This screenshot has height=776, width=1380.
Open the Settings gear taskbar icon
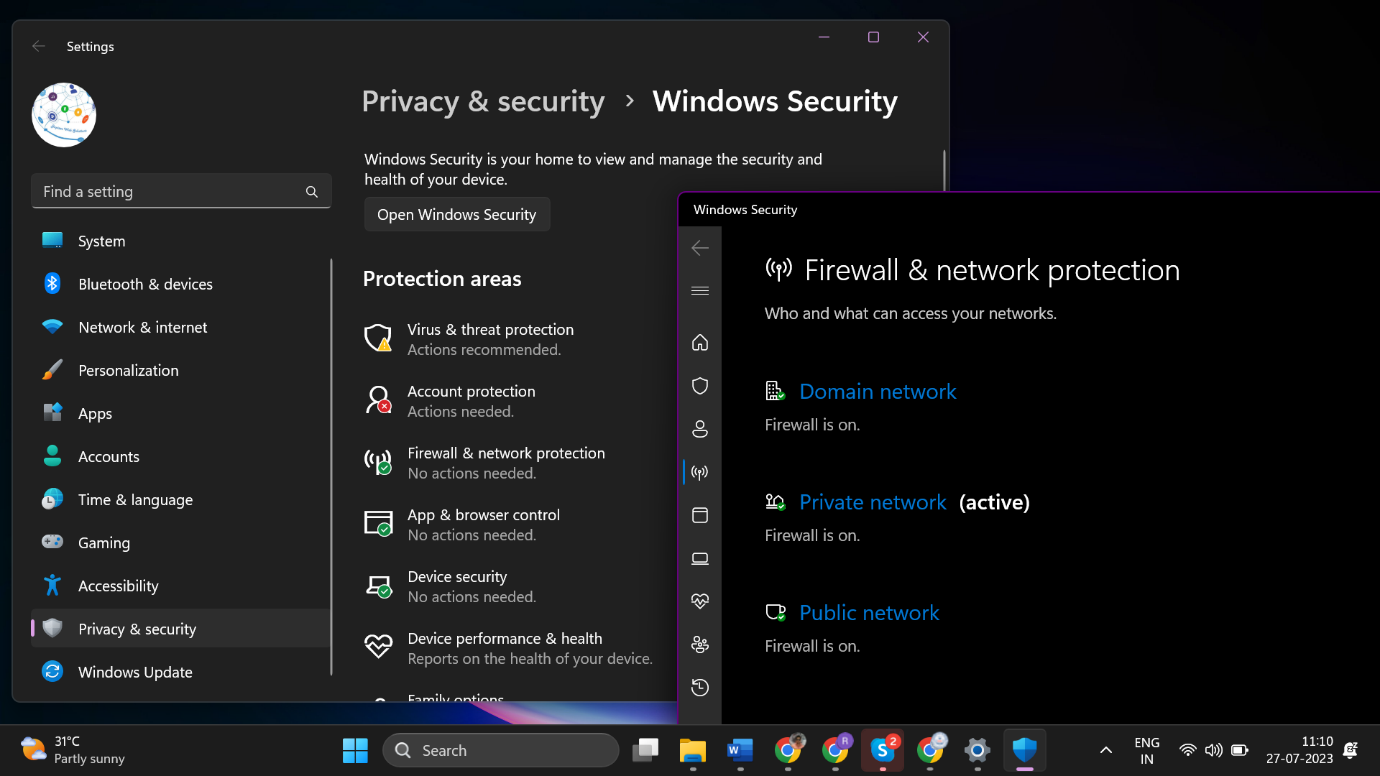(977, 750)
